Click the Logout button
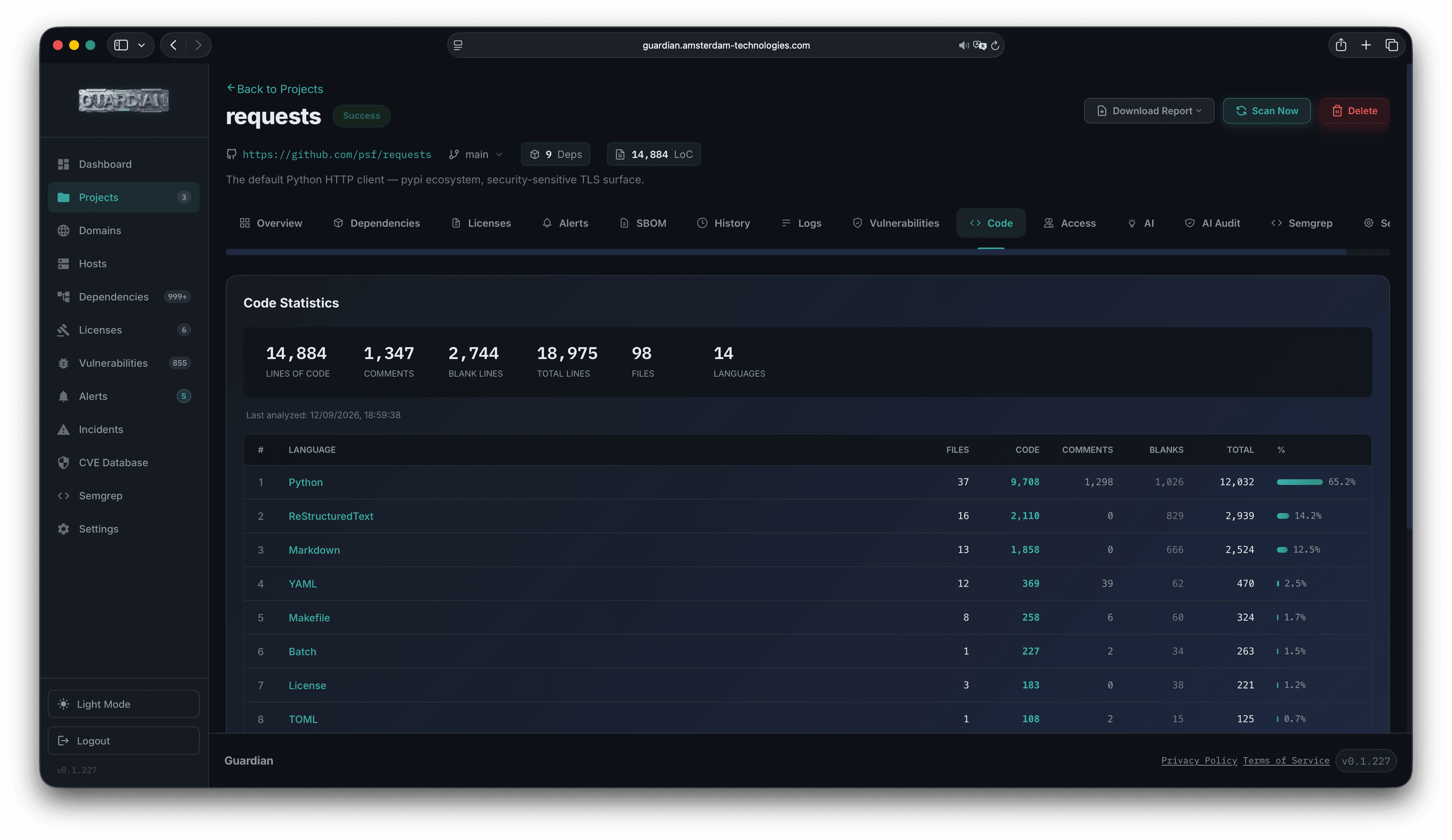This screenshot has width=1452, height=840. pos(123,740)
